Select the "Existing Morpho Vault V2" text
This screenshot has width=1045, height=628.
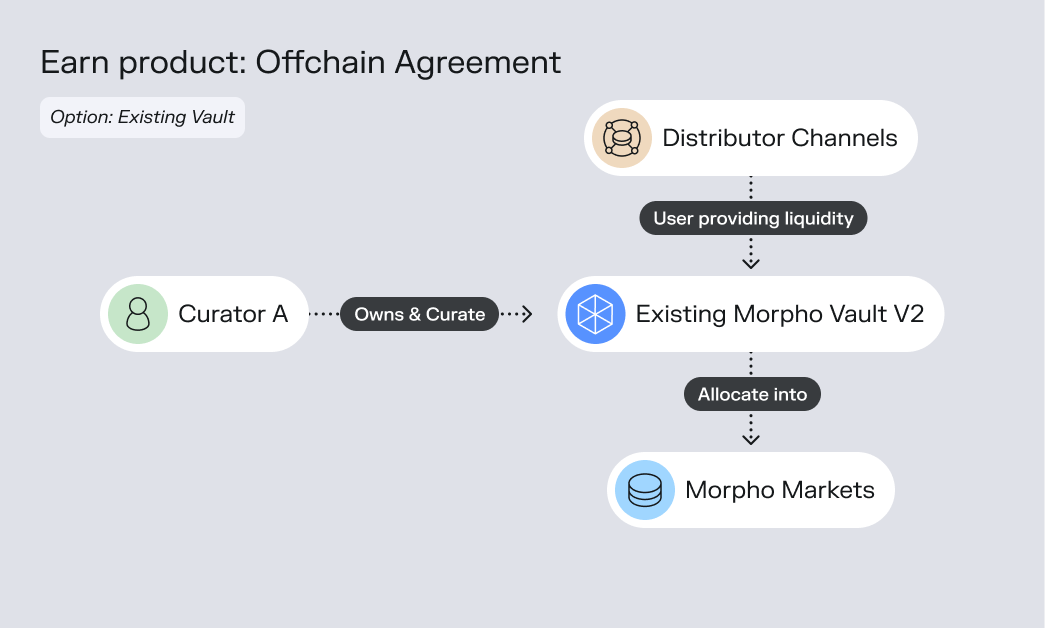(780, 314)
